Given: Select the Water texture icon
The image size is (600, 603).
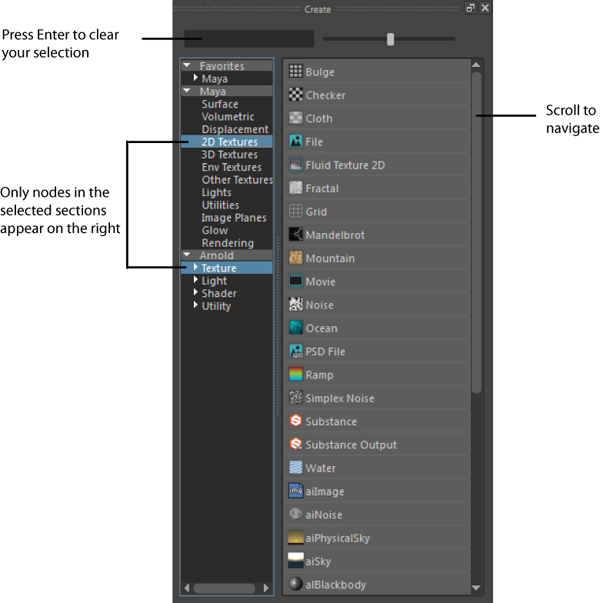Looking at the screenshot, I should [296, 468].
